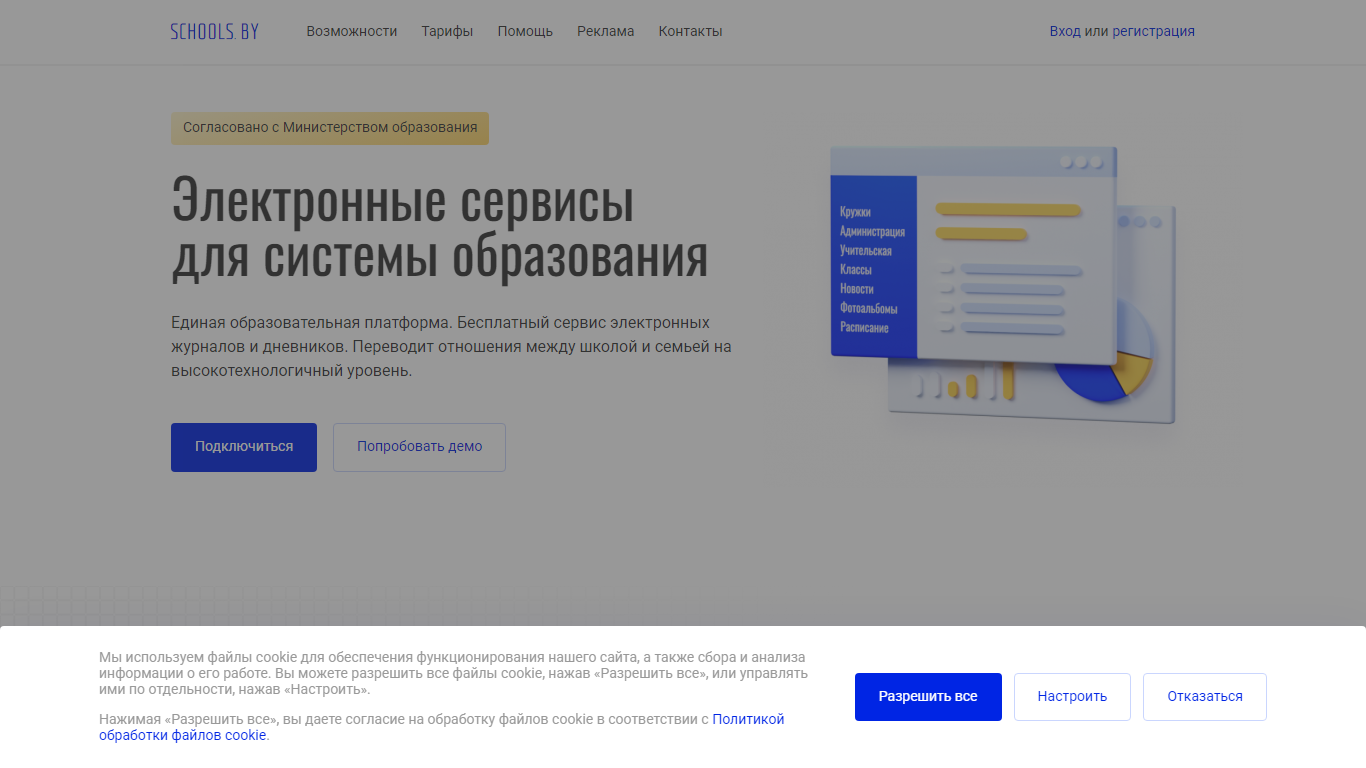Select the Реклама menu item

[605, 31]
